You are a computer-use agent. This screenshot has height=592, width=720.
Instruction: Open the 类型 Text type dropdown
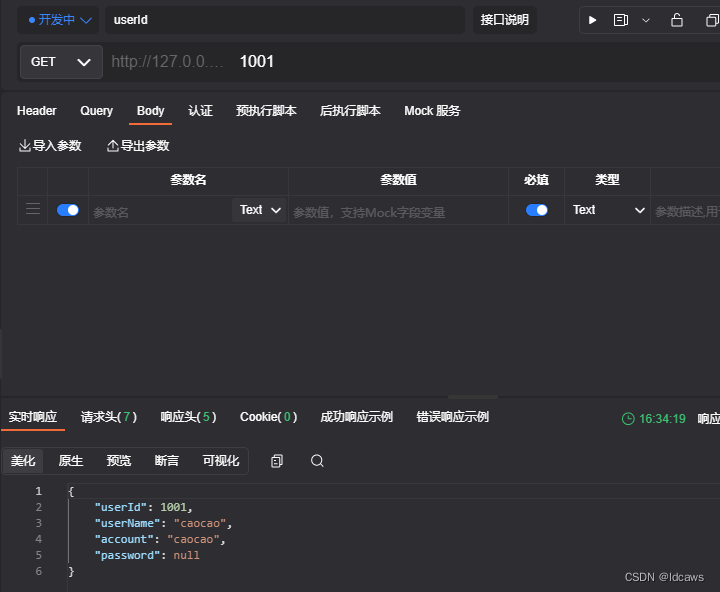tap(608, 210)
